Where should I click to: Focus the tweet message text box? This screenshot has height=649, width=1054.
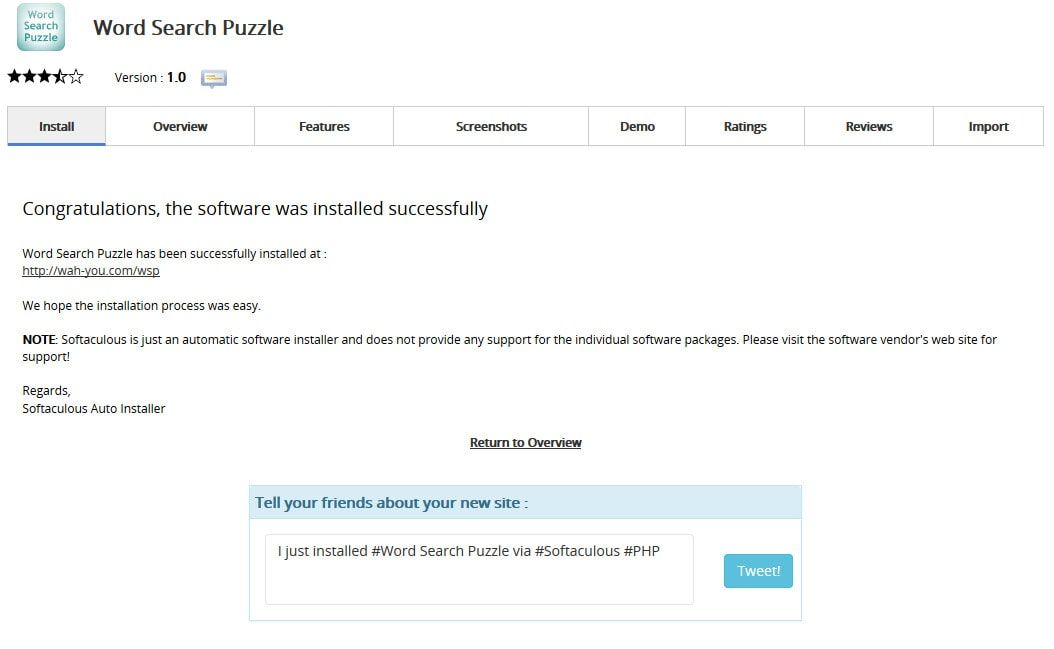pyautogui.click(x=479, y=570)
